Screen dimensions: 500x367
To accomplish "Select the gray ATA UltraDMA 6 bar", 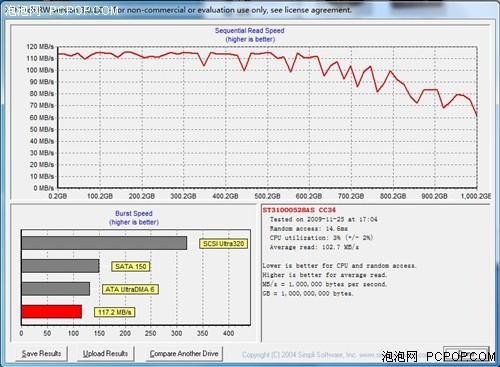I will [56, 289].
